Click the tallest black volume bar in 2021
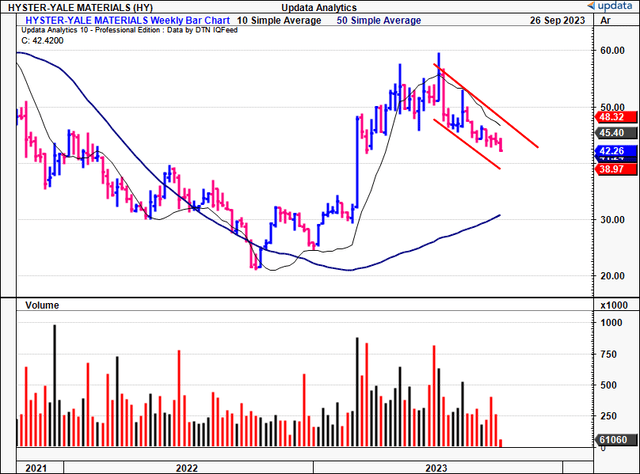The width and height of the screenshot is (640, 474). [55, 385]
